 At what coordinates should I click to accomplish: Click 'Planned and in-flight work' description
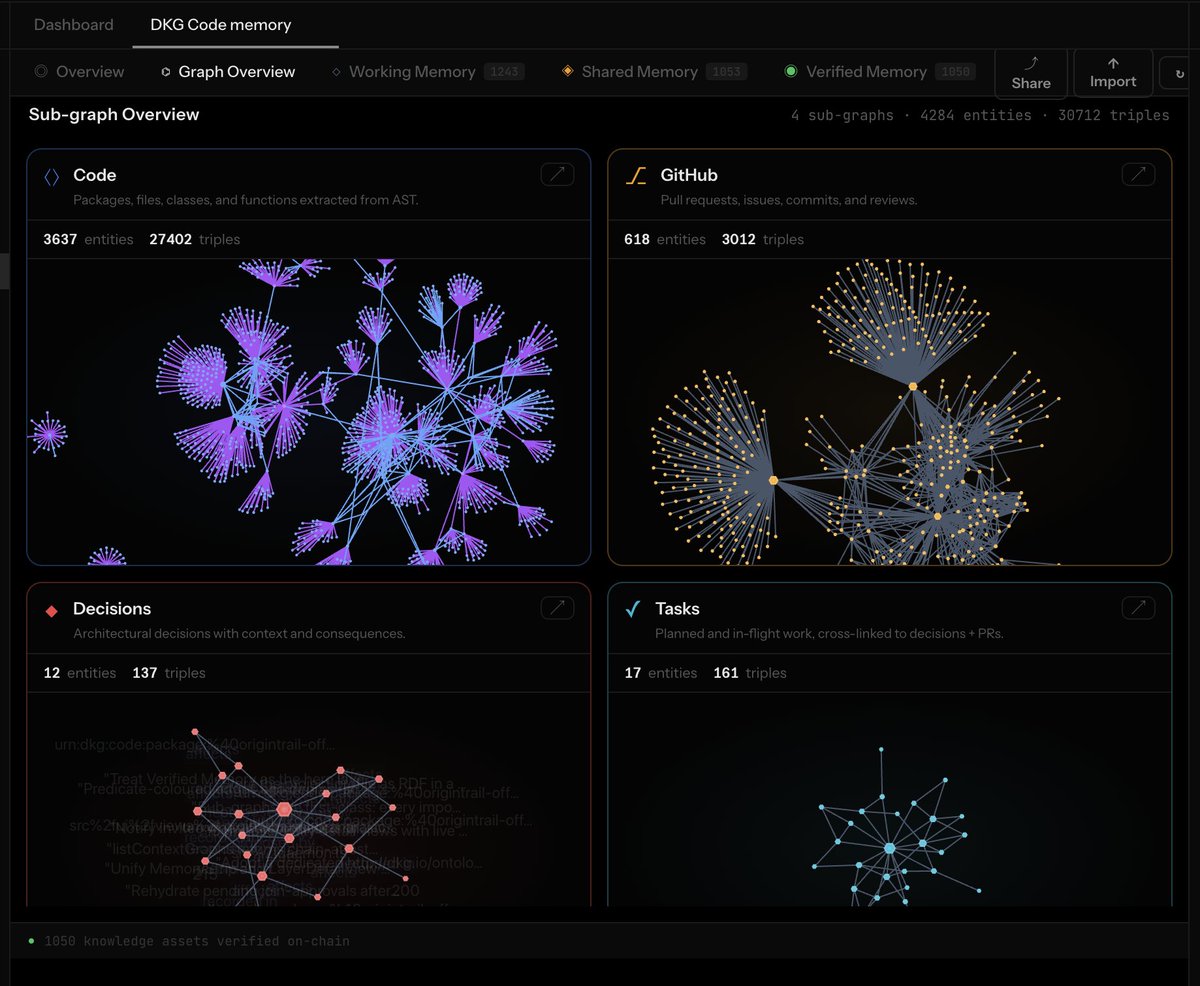[829, 634]
